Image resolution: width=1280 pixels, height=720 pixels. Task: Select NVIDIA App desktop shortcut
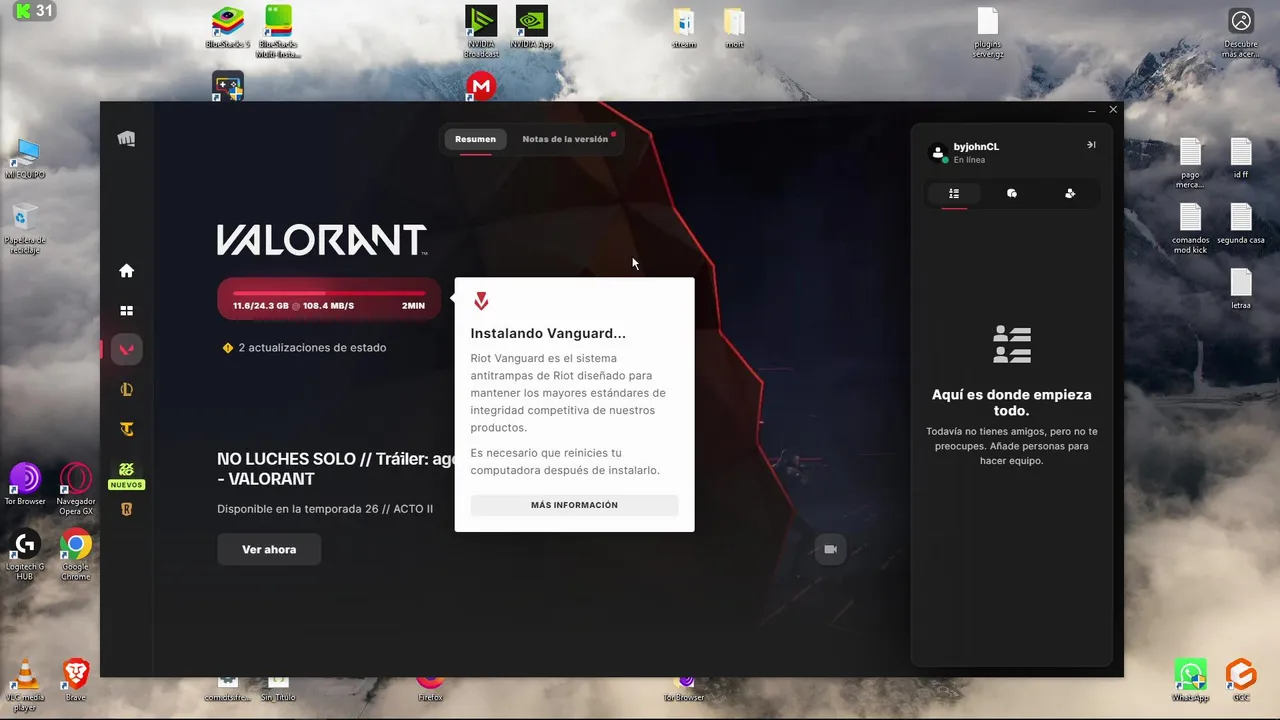(x=531, y=28)
